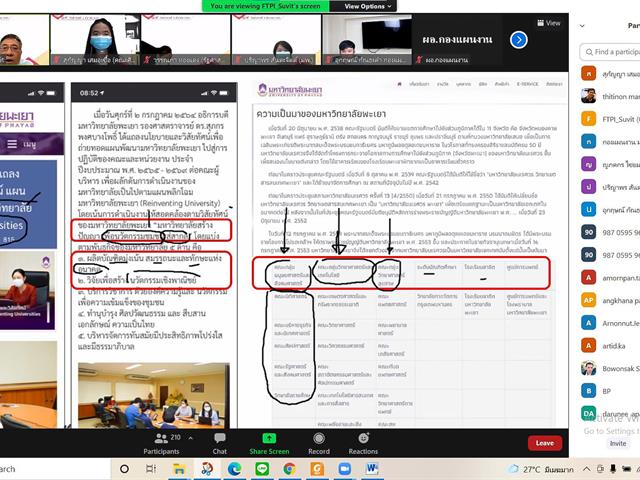Select Bowonsak's photo avatar
This screenshot has width=640, height=480.
[x=588, y=368]
